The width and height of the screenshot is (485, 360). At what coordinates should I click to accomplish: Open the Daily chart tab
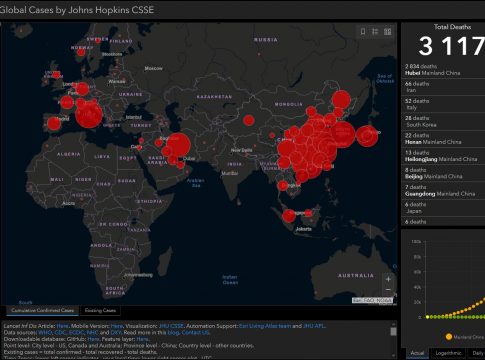[477, 353]
